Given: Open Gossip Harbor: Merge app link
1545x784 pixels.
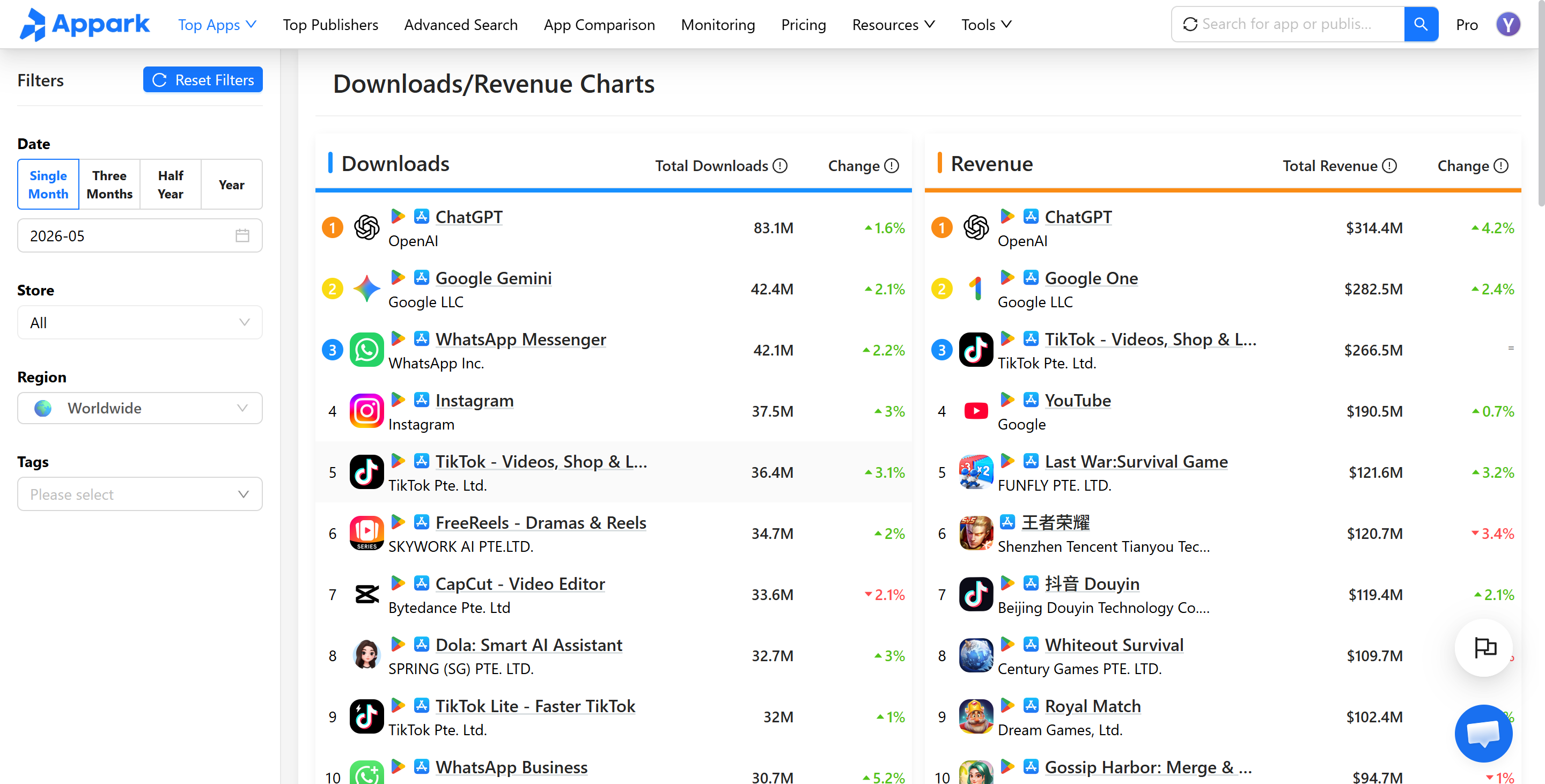Looking at the screenshot, I should tap(1148, 767).
